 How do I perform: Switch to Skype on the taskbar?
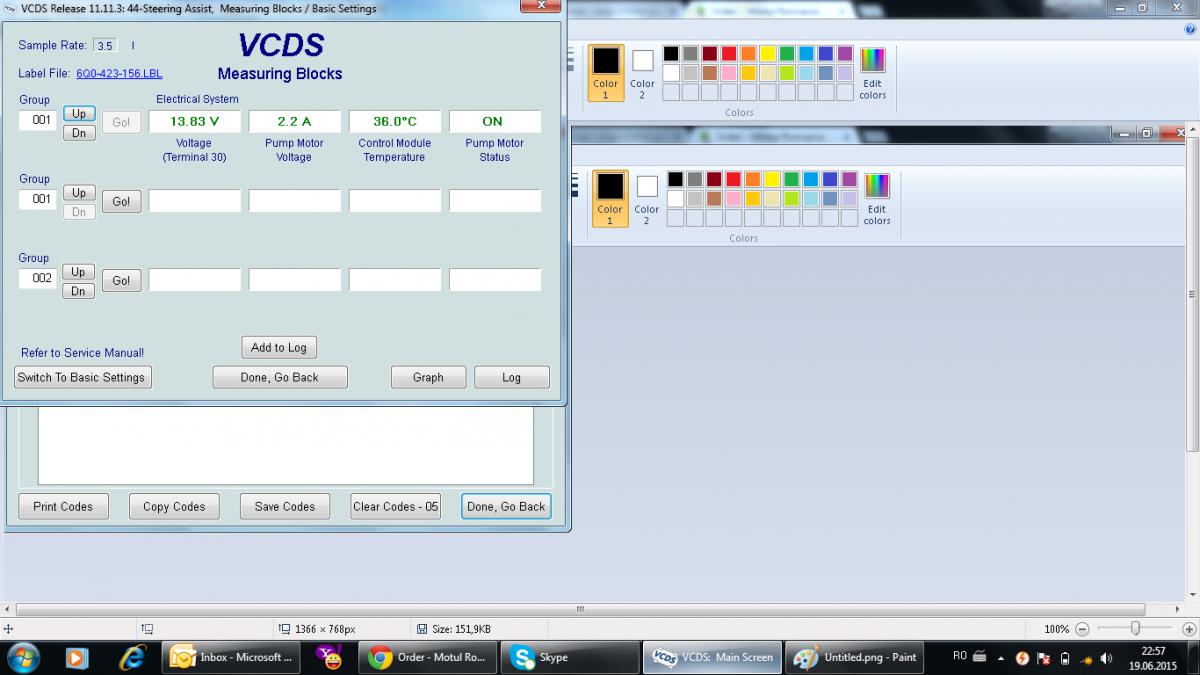(571, 657)
